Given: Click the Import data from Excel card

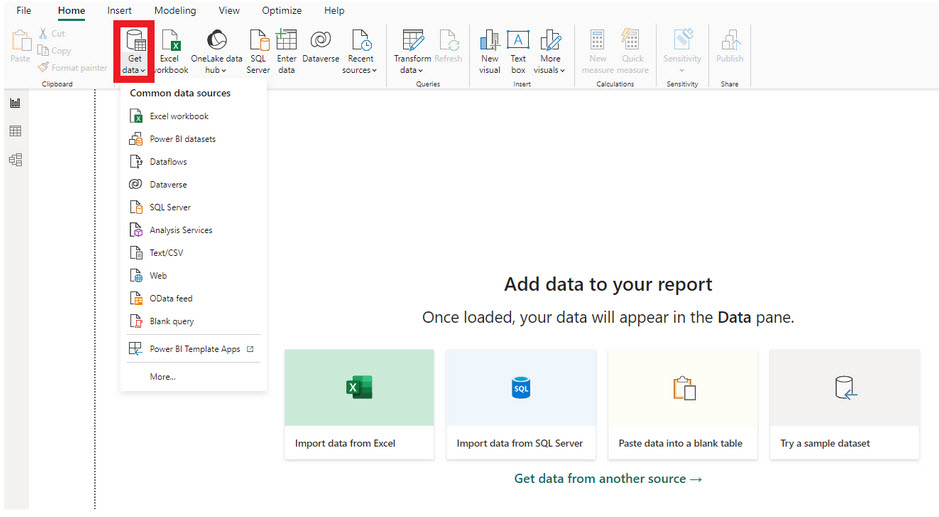Looking at the screenshot, I should coord(359,404).
